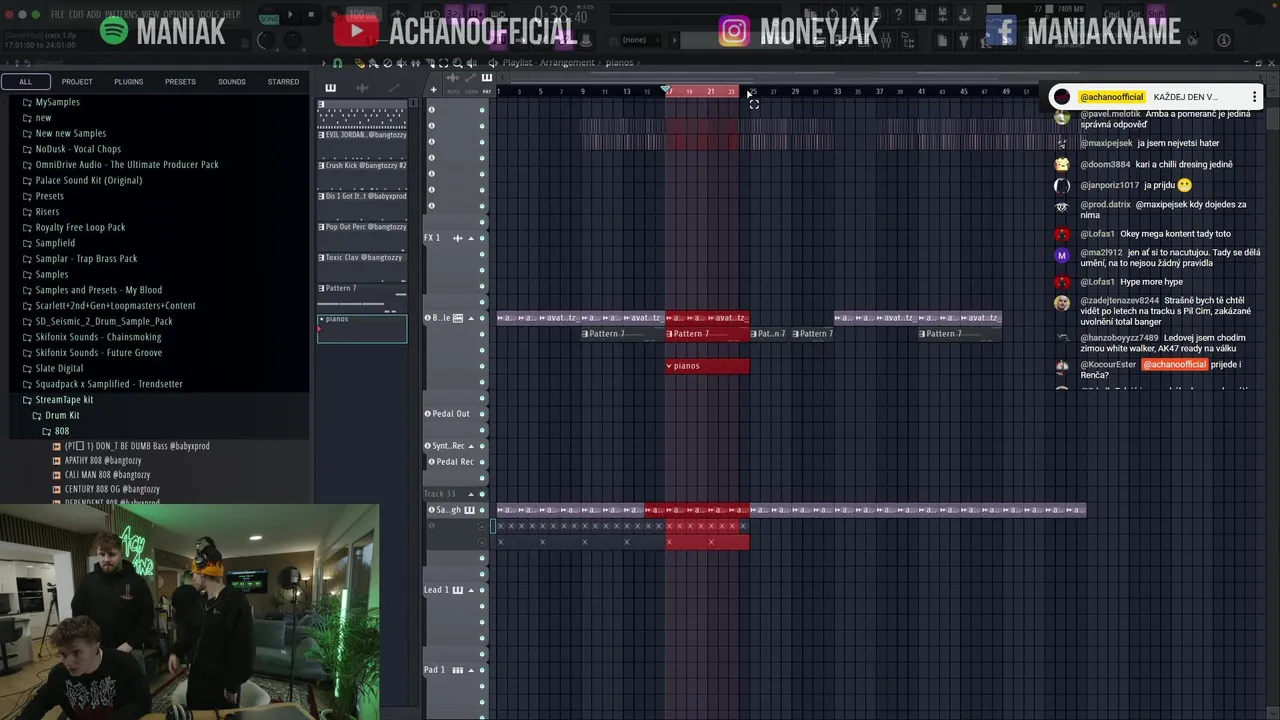Click speaker icon before Playlist title
The width and height of the screenshot is (1280, 720).
click(492, 63)
